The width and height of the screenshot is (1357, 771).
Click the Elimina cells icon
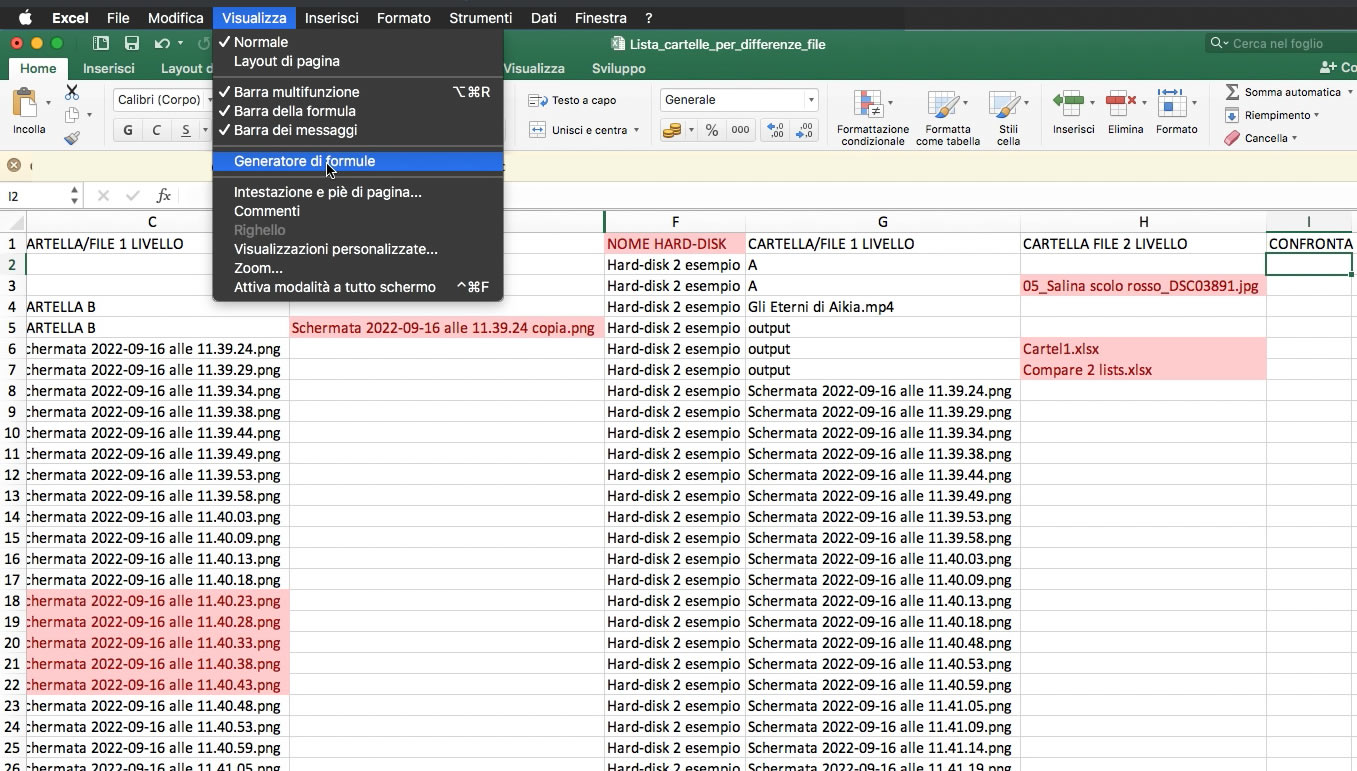point(1121,102)
